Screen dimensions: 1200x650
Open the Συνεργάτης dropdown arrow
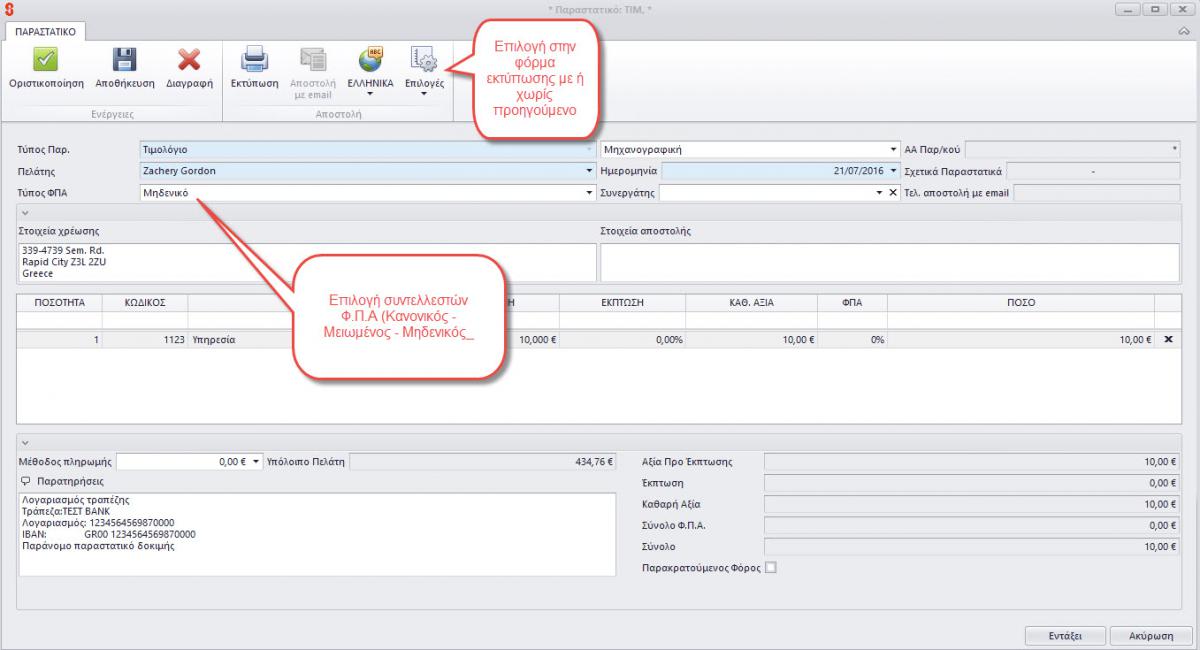point(878,192)
